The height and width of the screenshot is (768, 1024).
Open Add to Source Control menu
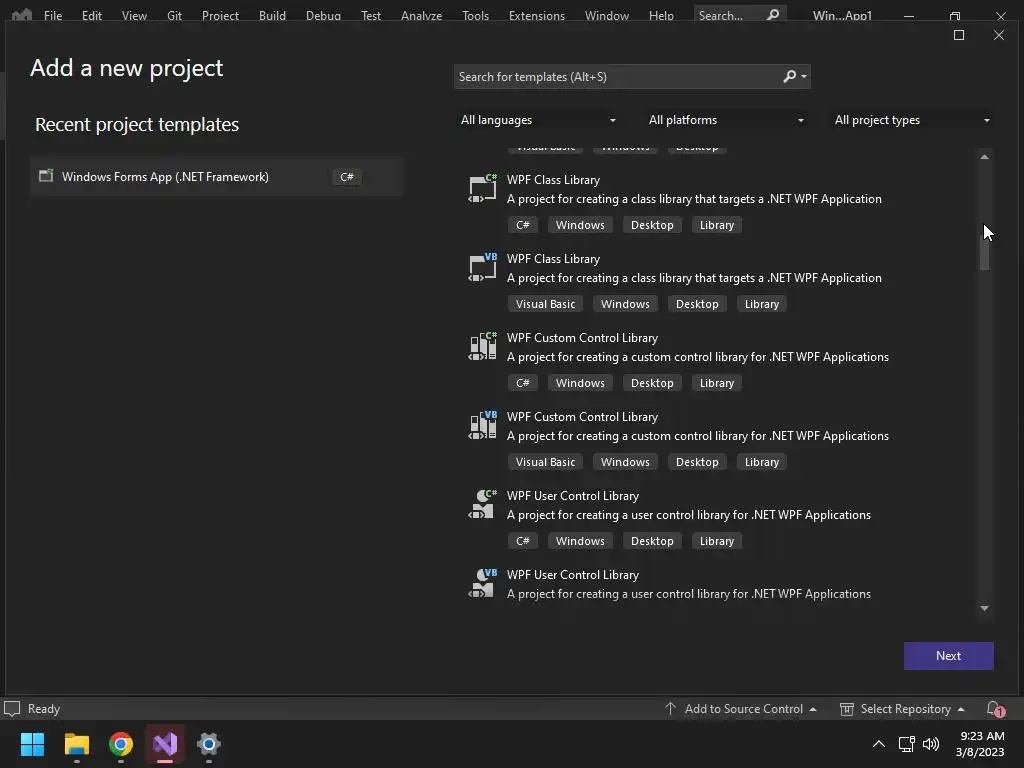coord(741,709)
